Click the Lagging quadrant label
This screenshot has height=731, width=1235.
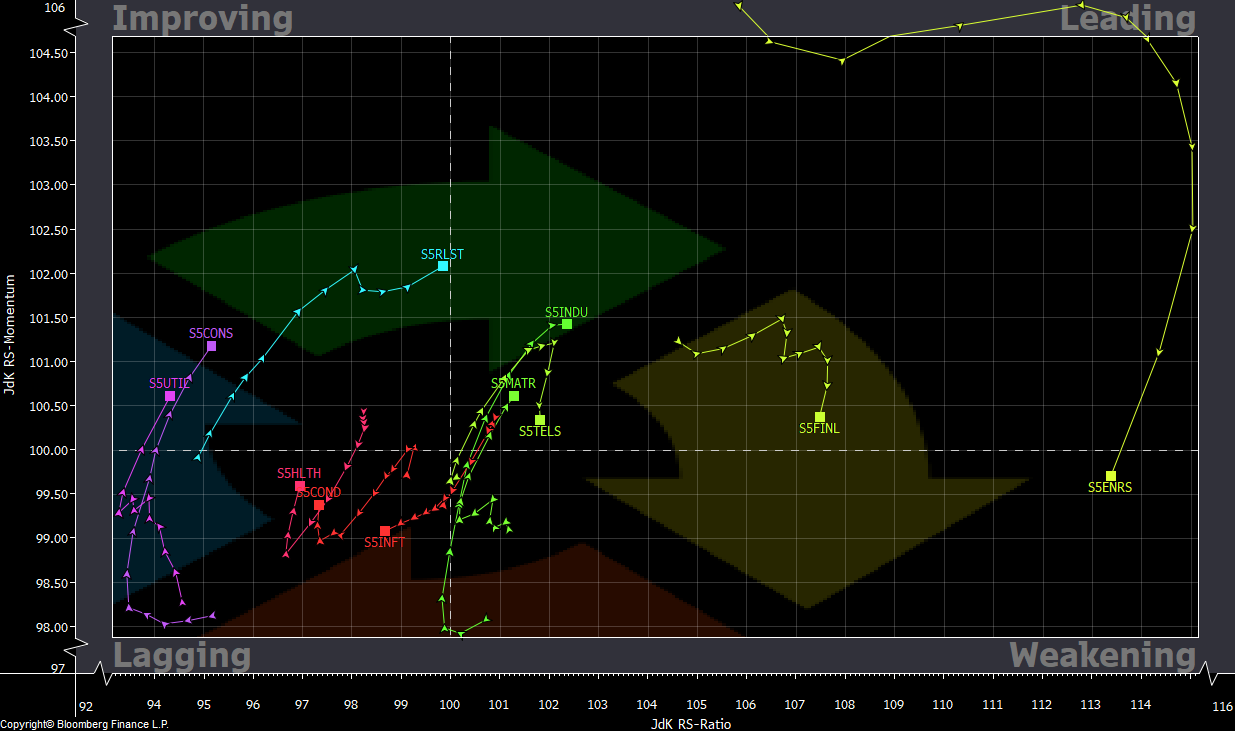[x=181, y=656]
